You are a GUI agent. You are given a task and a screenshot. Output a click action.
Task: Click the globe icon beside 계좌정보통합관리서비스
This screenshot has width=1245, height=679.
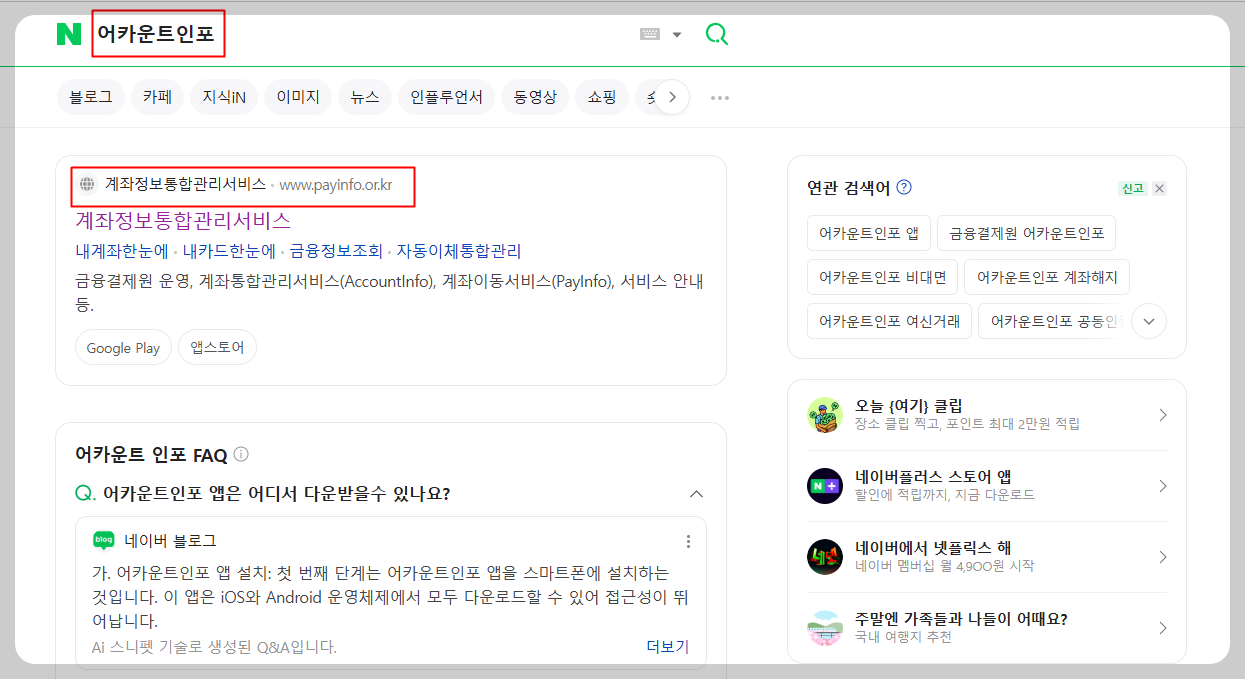[87, 184]
